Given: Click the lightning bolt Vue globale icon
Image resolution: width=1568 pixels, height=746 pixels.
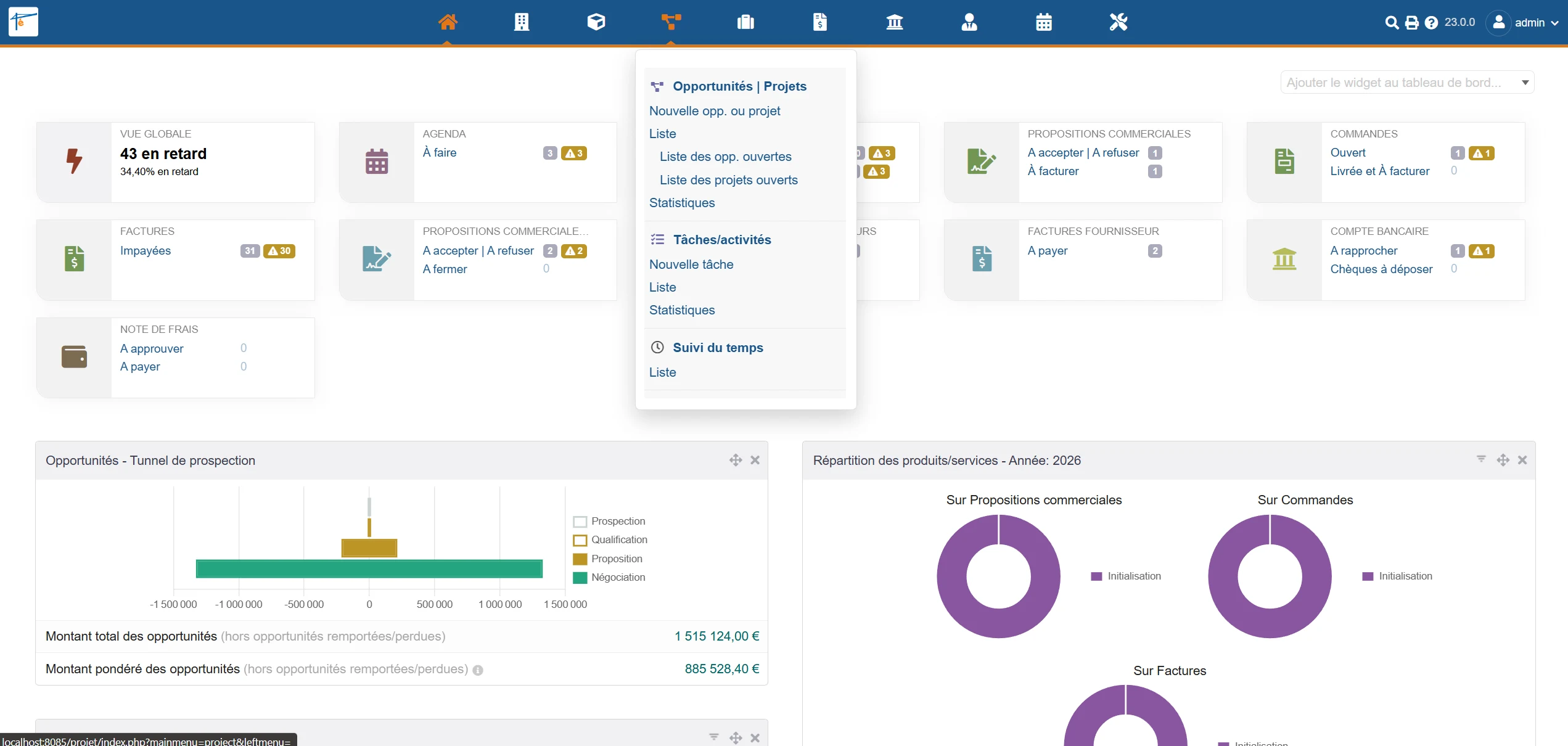Looking at the screenshot, I should [74, 161].
